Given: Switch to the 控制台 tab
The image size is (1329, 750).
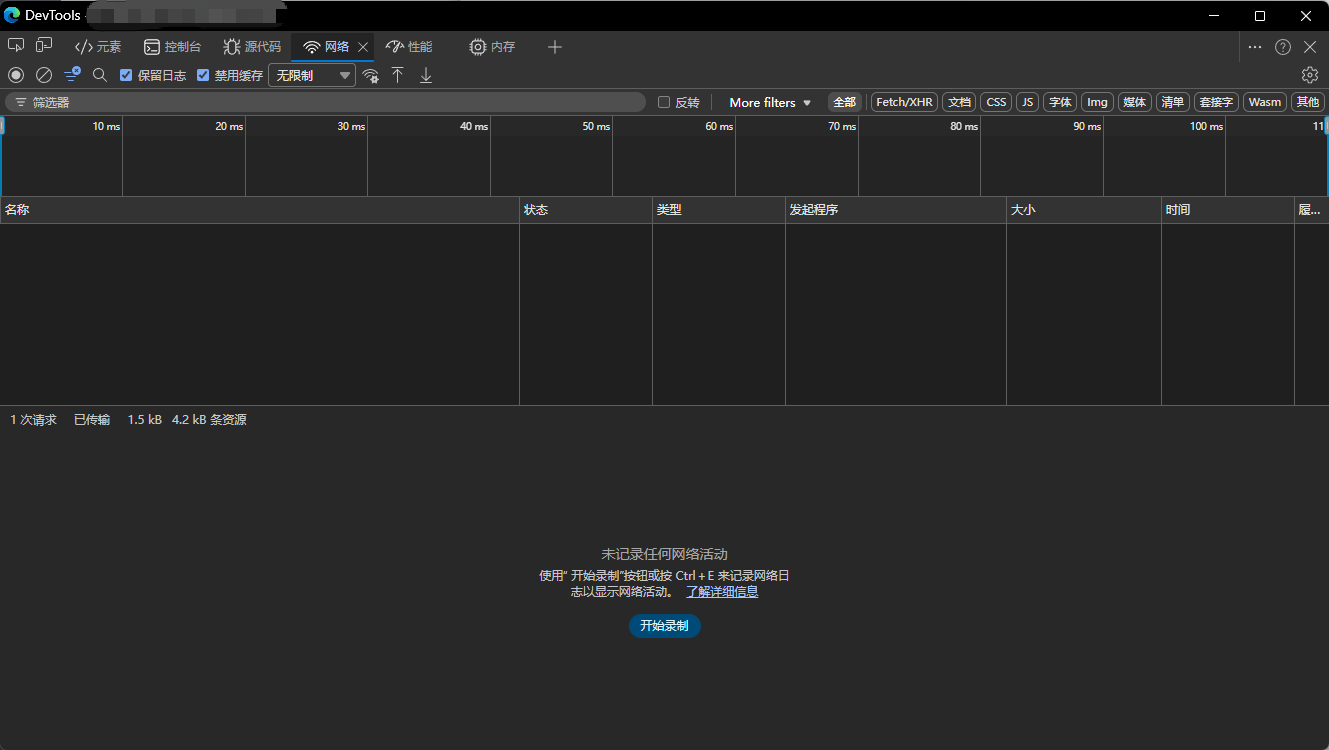Looking at the screenshot, I should 172,46.
